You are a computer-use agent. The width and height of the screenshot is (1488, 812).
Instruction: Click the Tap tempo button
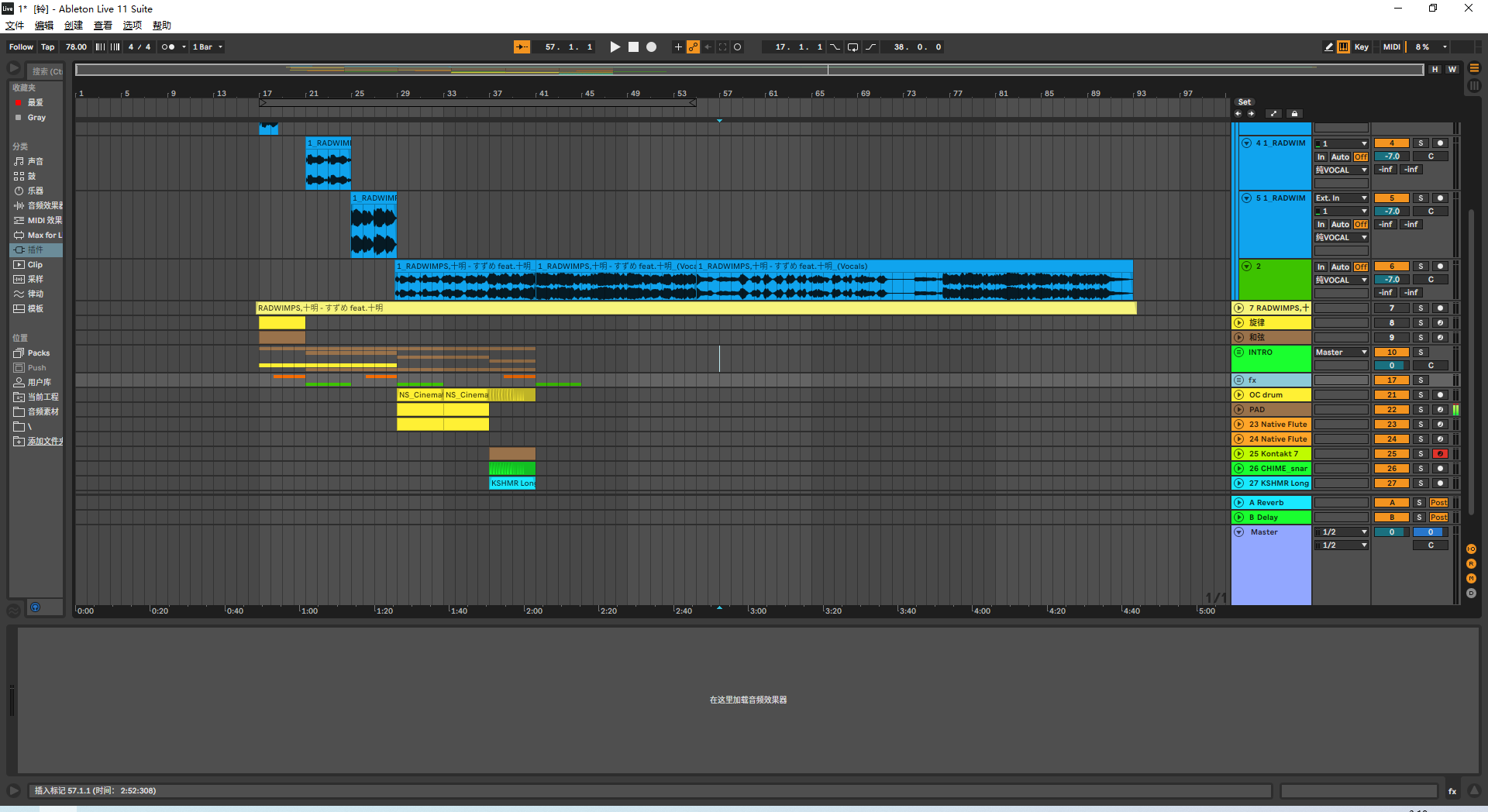[x=47, y=47]
